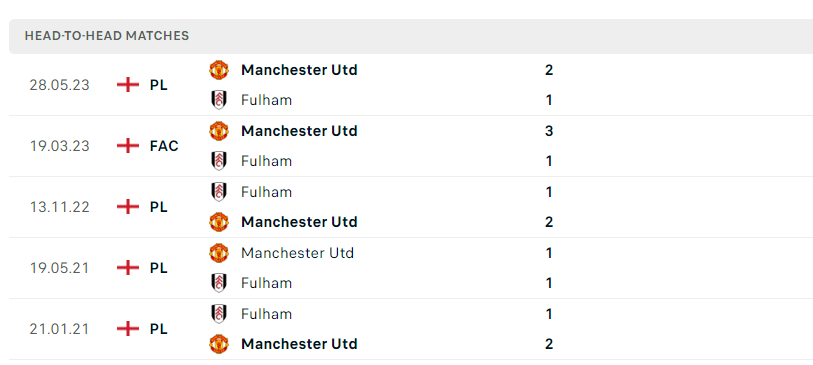
Task: Click England flag icon beside 19.05.21 PL
Action: (x=128, y=268)
